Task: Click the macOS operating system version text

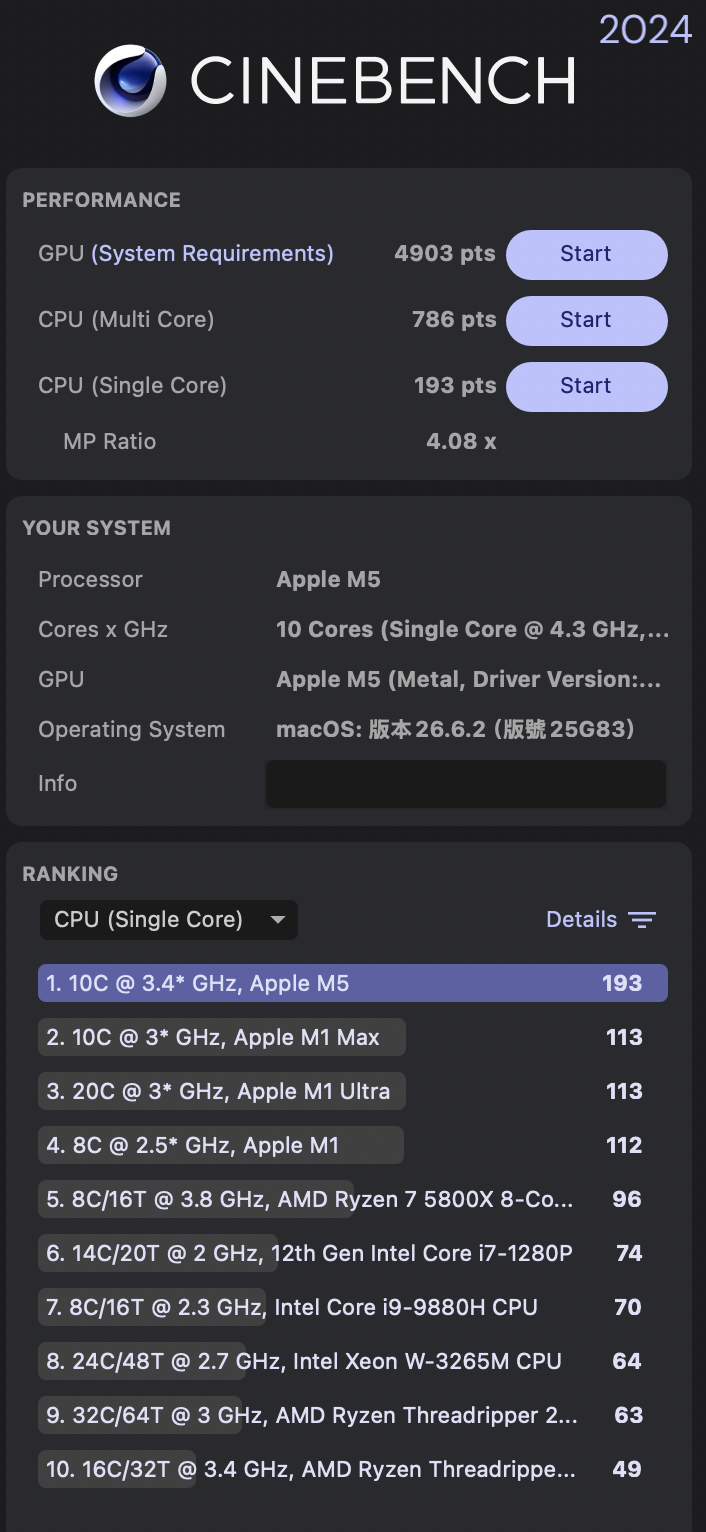Action: point(456,729)
